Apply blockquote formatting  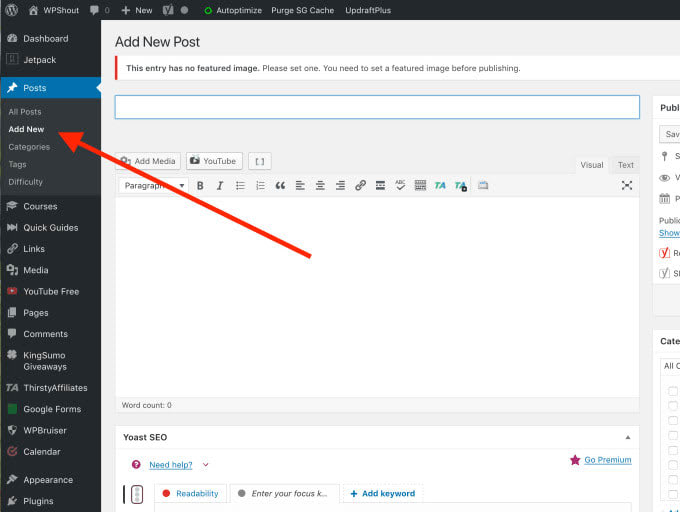coord(280,186)
